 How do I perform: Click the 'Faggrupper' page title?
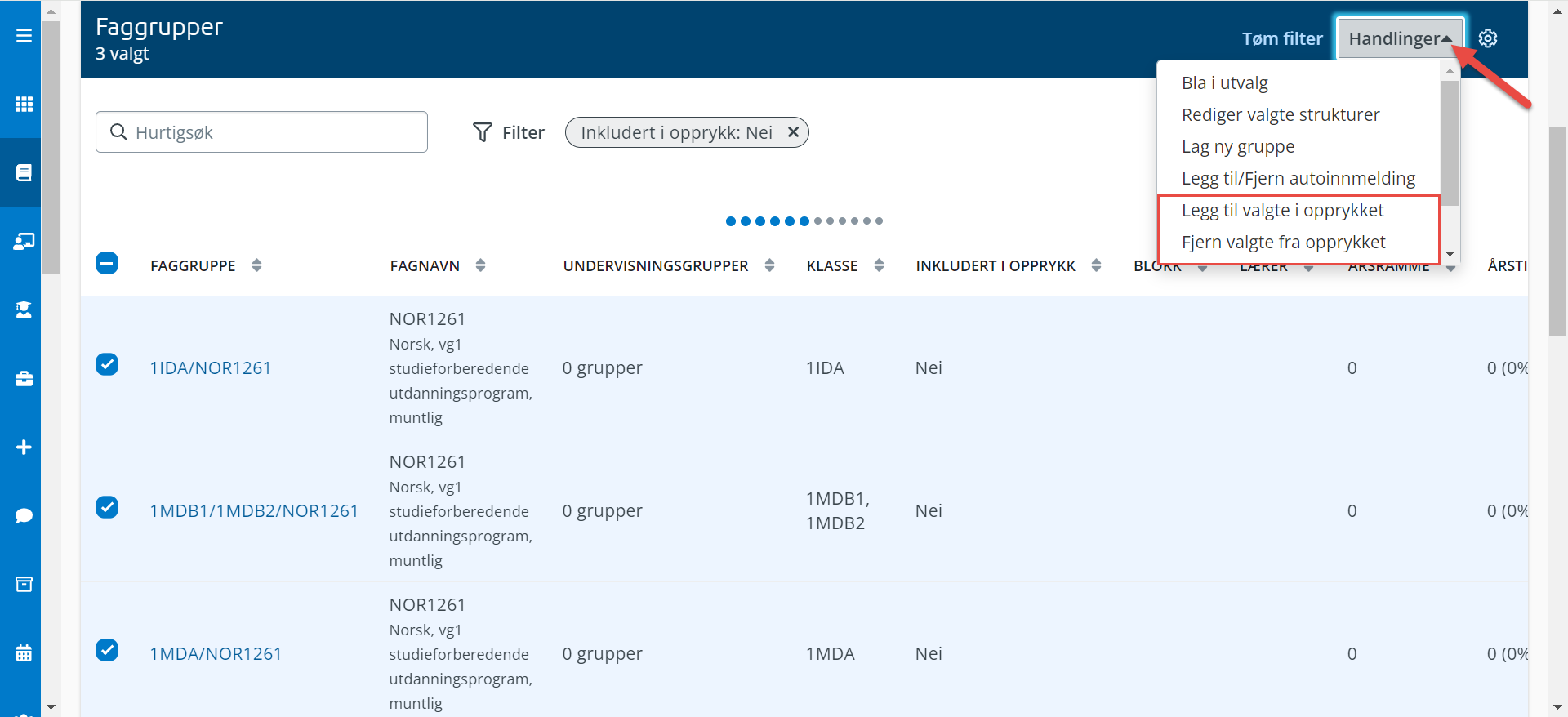pyautogui.click(x=159, y=27)
